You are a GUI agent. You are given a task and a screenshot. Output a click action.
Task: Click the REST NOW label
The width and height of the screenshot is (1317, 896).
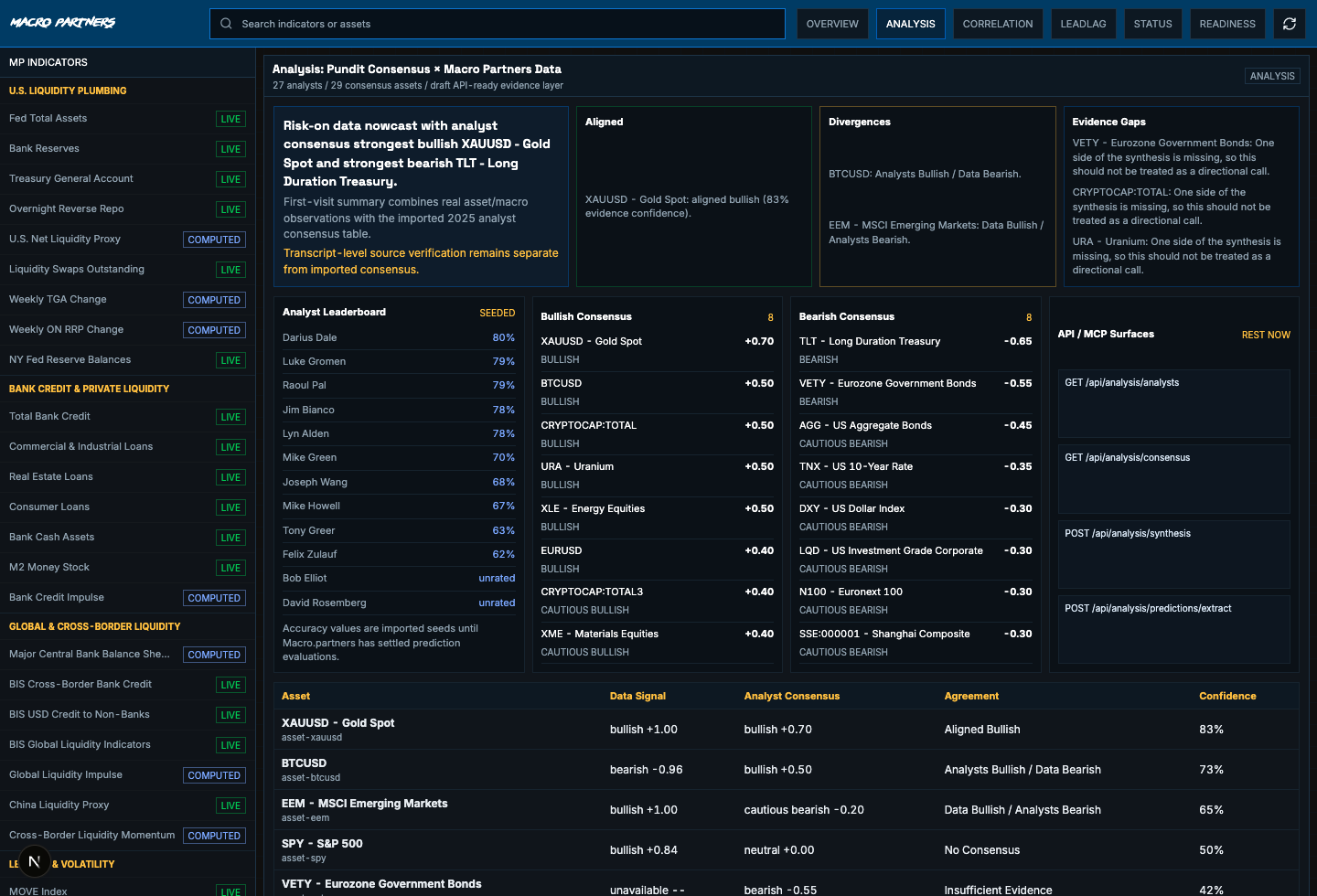(x=1266, y=335)
